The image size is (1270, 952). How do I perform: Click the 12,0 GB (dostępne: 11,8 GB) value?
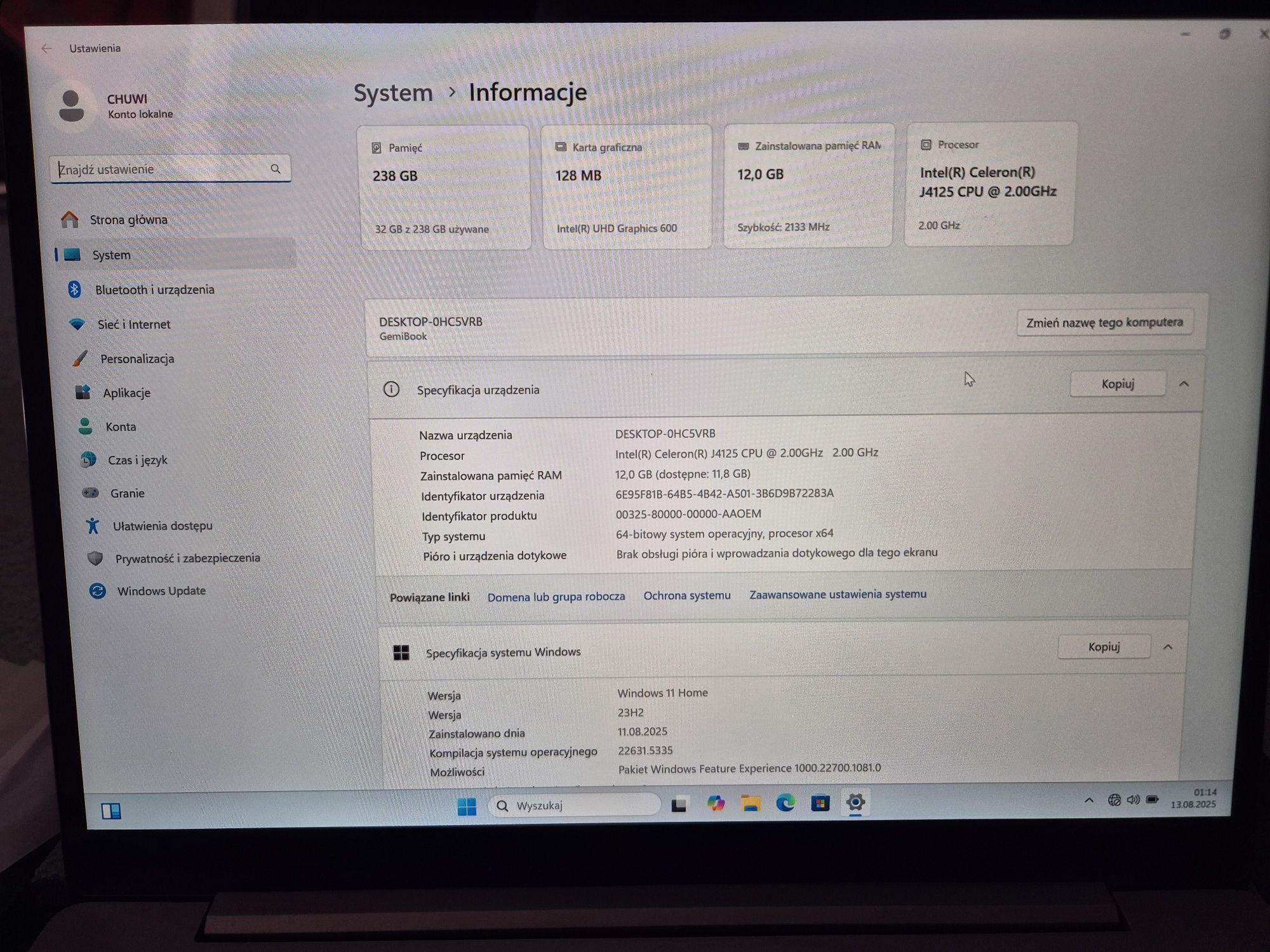(683, 474)
